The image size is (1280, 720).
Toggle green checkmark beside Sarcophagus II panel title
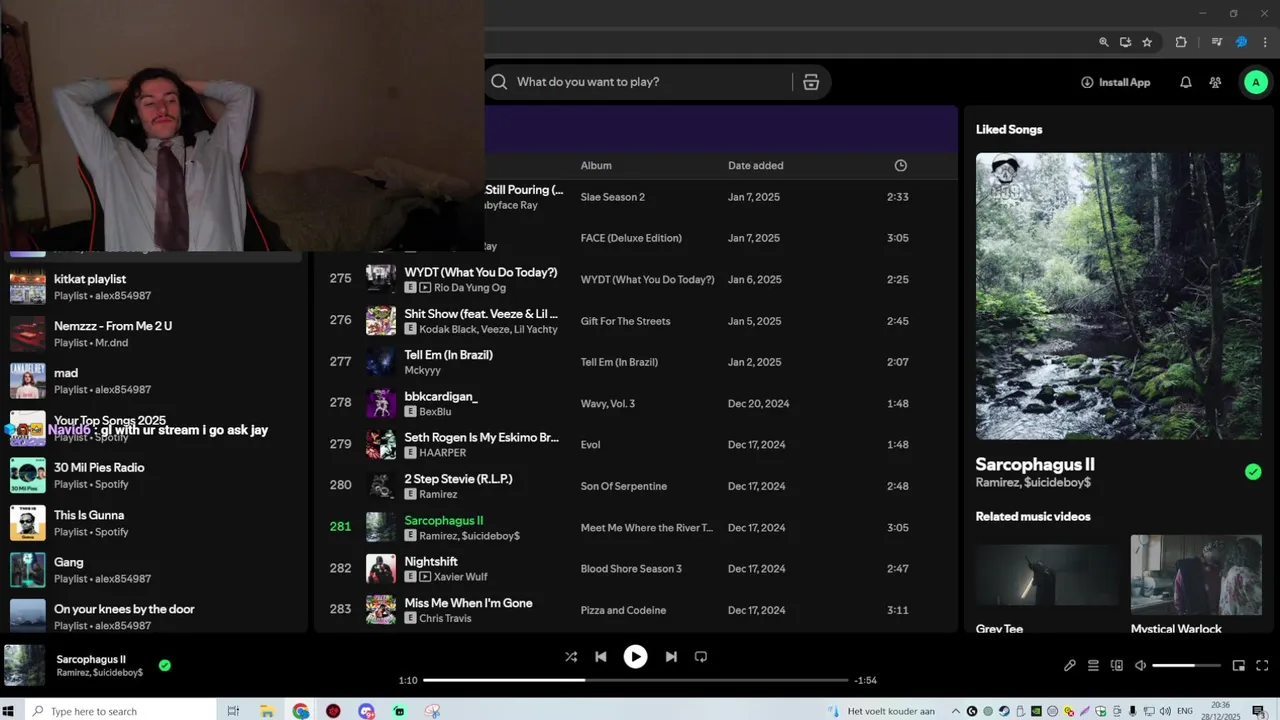(x=1253, y=472)
